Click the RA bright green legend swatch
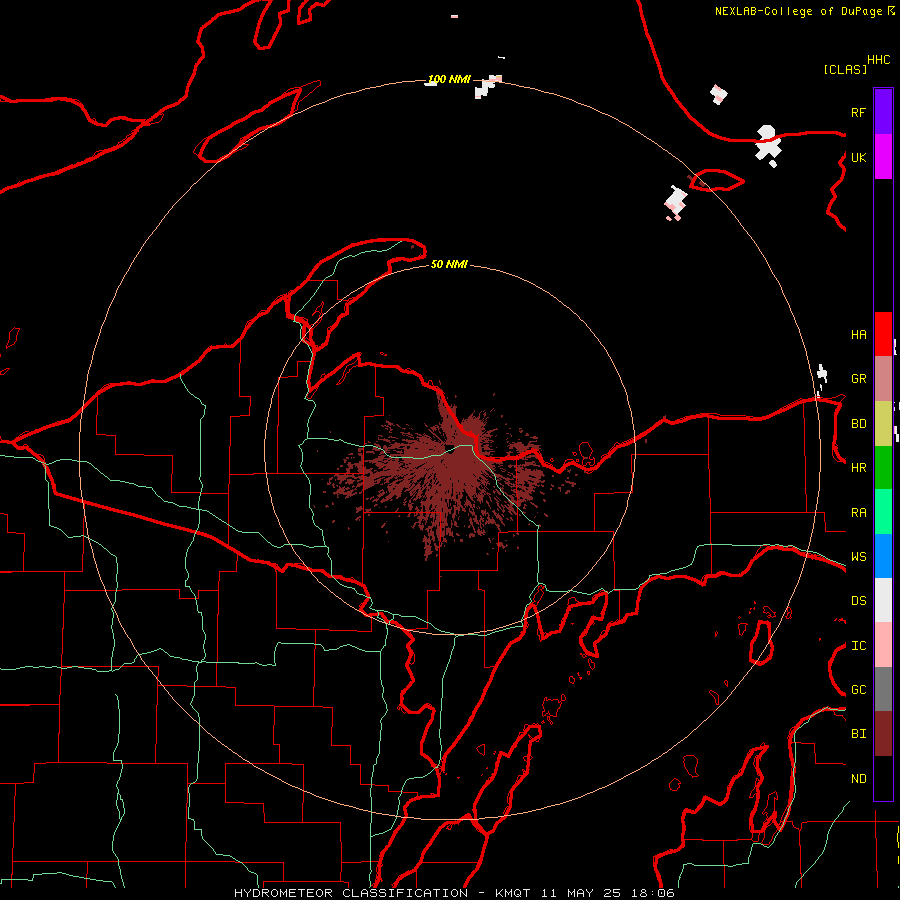The width and height of the screenshot is (900, 900). pos(883,512)
